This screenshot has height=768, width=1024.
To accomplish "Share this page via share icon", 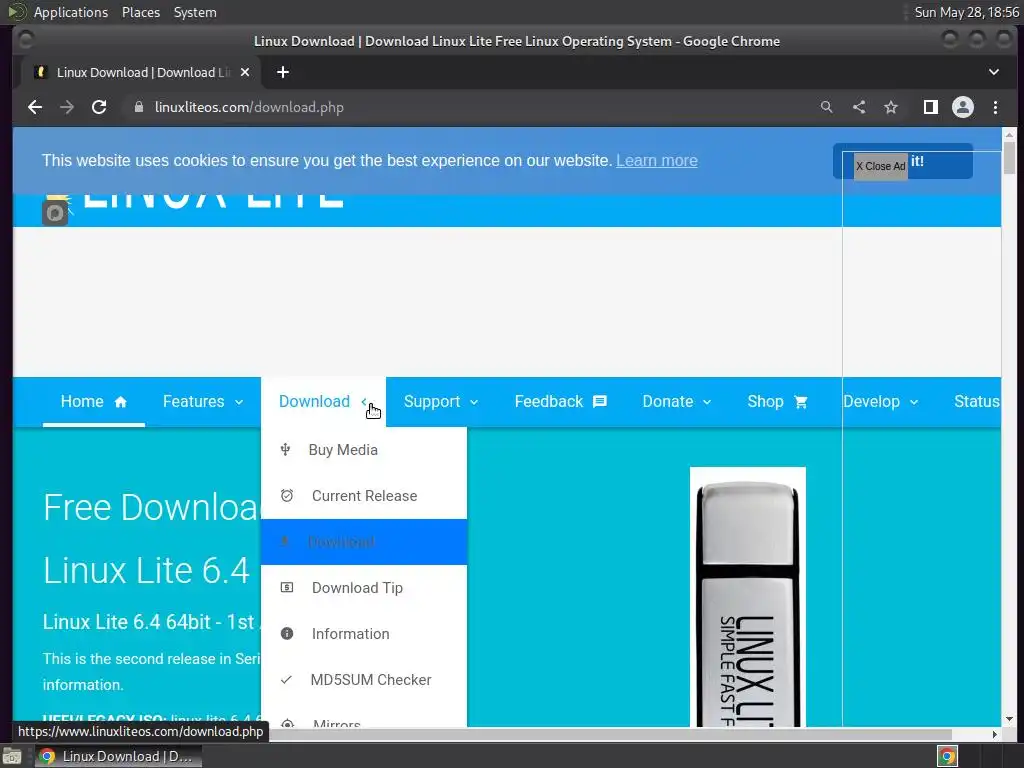I will point(859,107).
